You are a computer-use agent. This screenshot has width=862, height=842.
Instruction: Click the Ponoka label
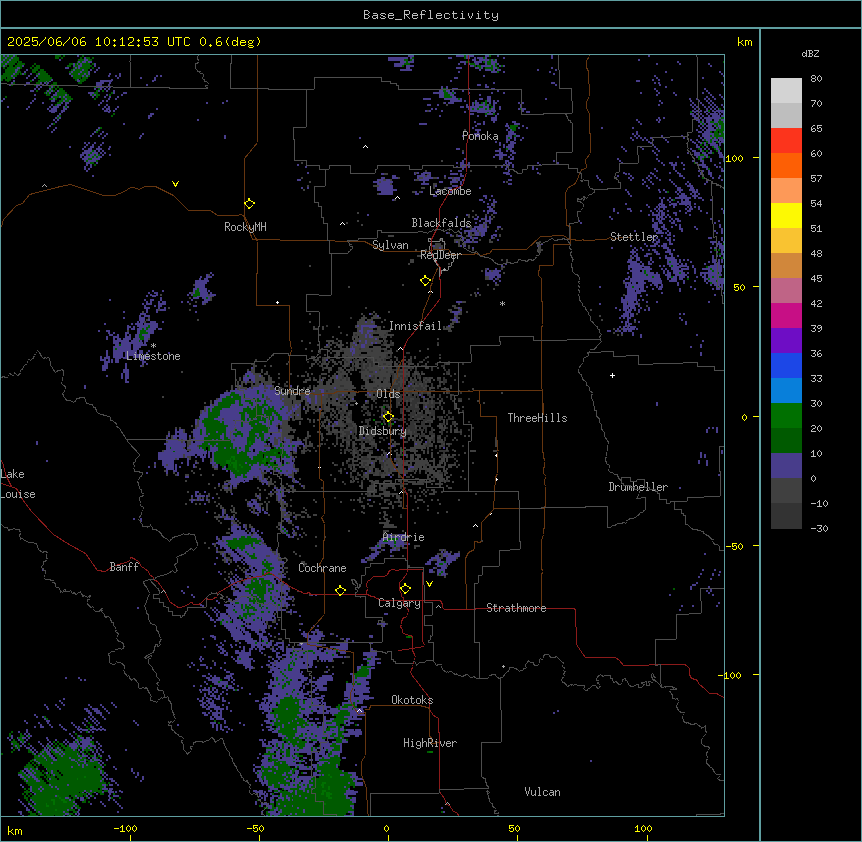pyautogui.click(x=480, y=136)
